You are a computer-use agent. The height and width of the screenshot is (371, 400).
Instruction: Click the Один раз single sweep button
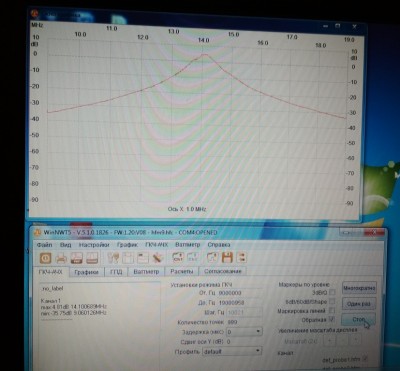coord(359,304)
